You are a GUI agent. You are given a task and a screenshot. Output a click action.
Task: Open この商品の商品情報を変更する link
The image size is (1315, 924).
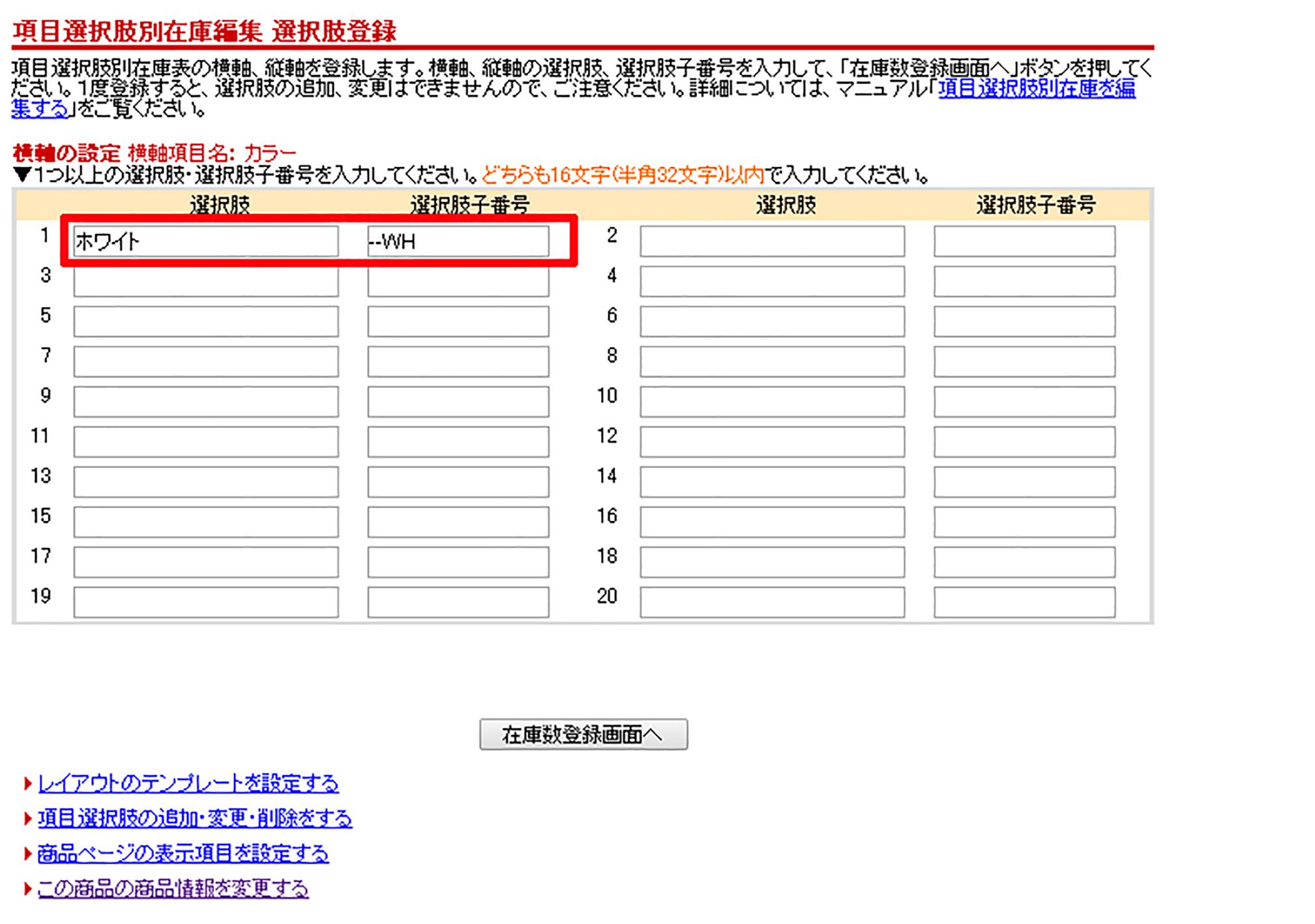[173, 888]
